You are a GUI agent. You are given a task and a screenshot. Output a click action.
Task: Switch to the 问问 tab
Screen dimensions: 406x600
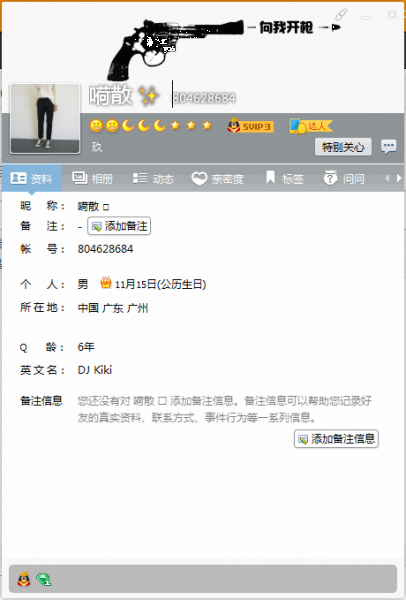click(344, 178)
